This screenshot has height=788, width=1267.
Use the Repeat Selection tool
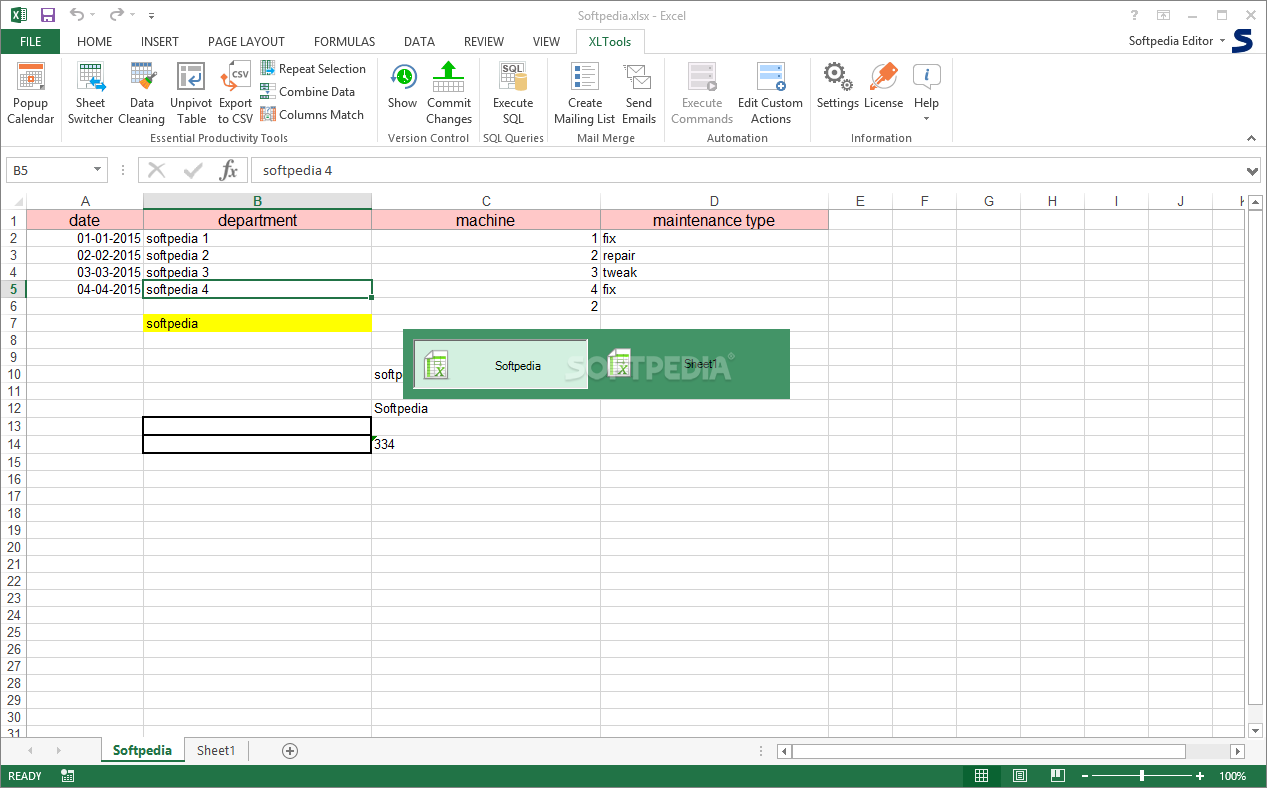click(313, 69)
